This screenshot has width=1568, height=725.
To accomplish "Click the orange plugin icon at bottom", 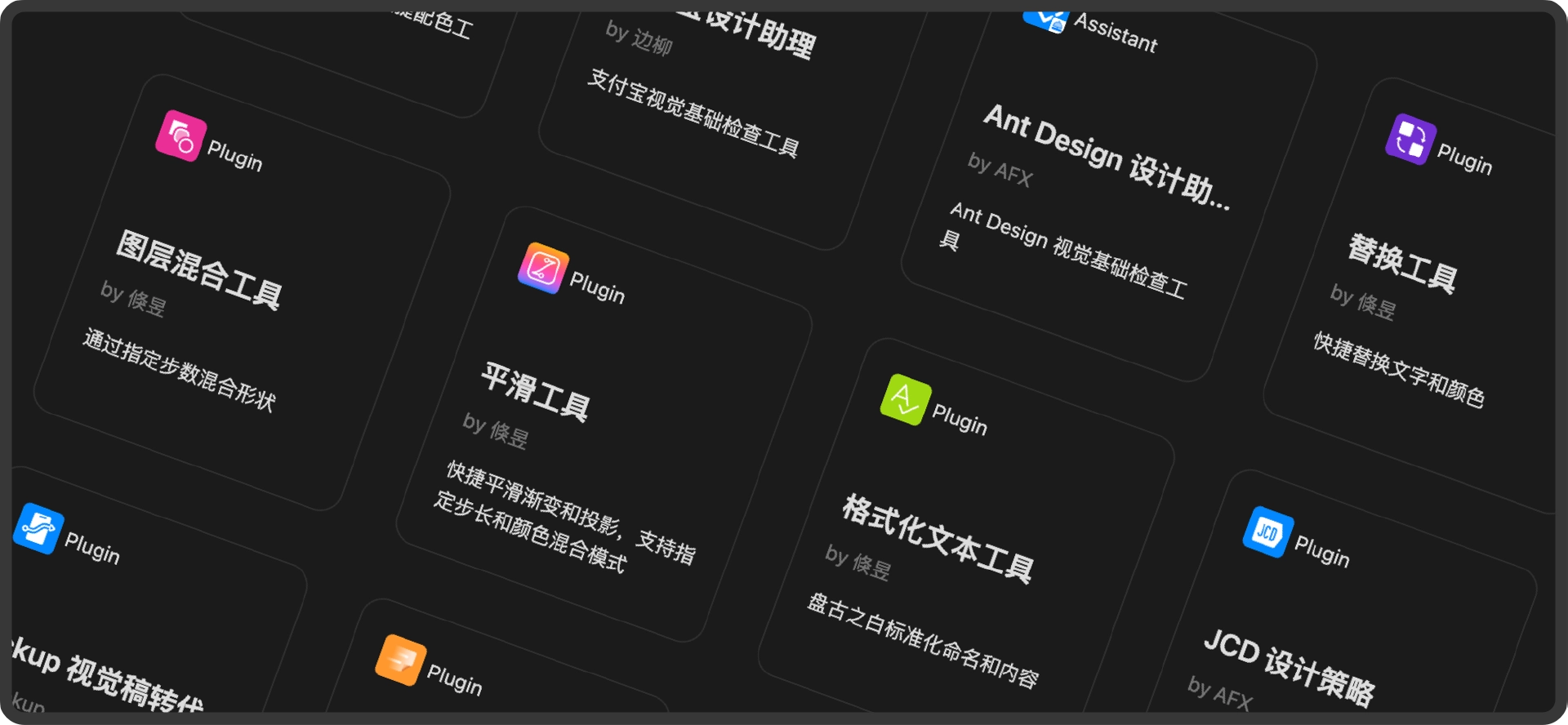I will (x=400, y=660).
